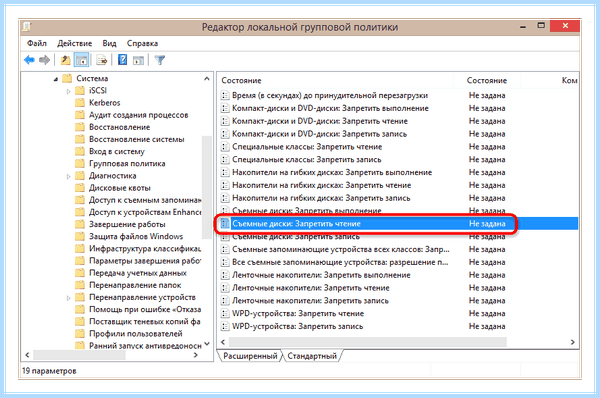This screenshot has height=398, width=600.
Task: Go up one level with folder-up icon
Action: pyautogui.click(x=65, y=60)
